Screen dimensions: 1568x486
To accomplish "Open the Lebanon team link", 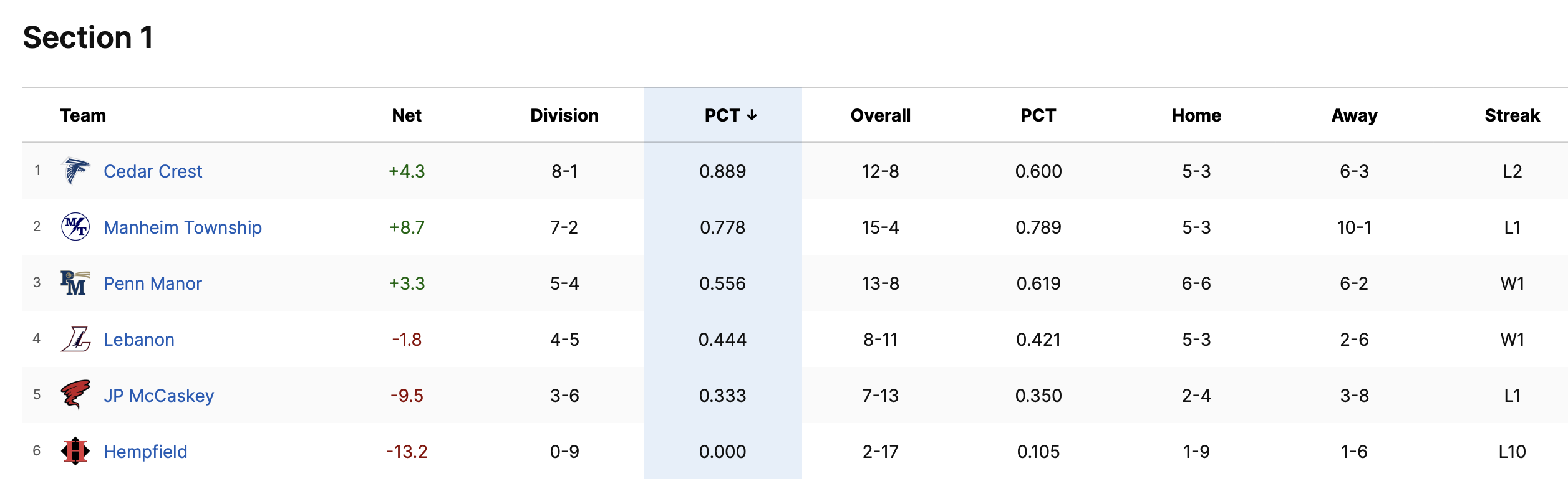I will (x=139, y=340).
